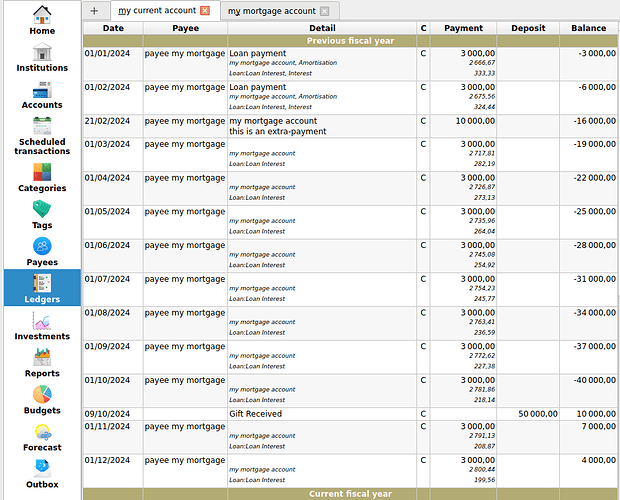Click the plus button to add tab
This screenshot has width=620, height=500.
[x=94, y=11]
